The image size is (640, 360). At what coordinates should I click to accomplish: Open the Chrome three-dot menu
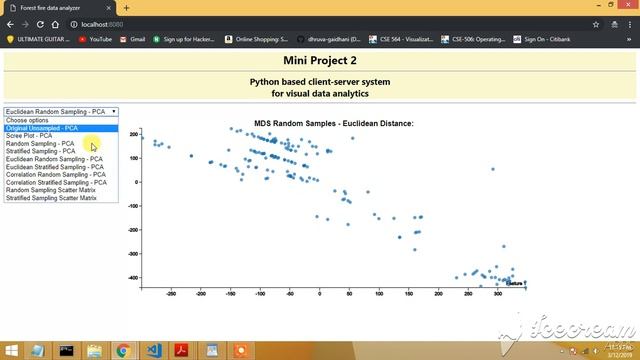(x=630, y=24)
